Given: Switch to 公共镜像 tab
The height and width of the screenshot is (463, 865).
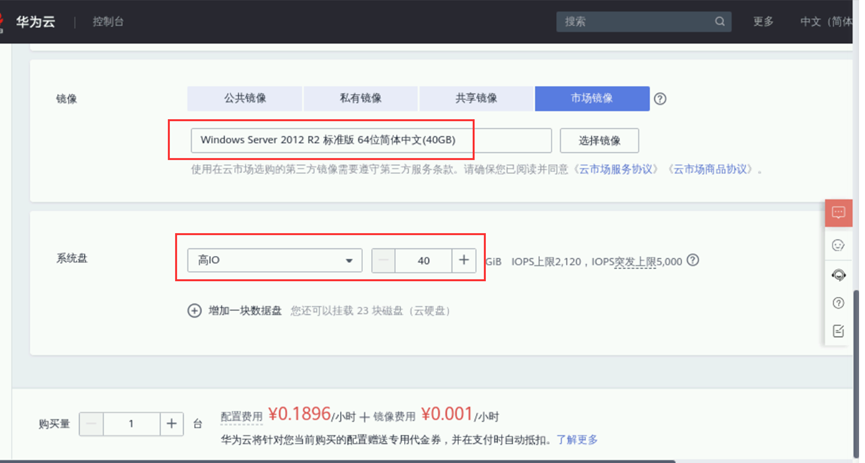Looking at the screenshot, I should tap(245, 98).
